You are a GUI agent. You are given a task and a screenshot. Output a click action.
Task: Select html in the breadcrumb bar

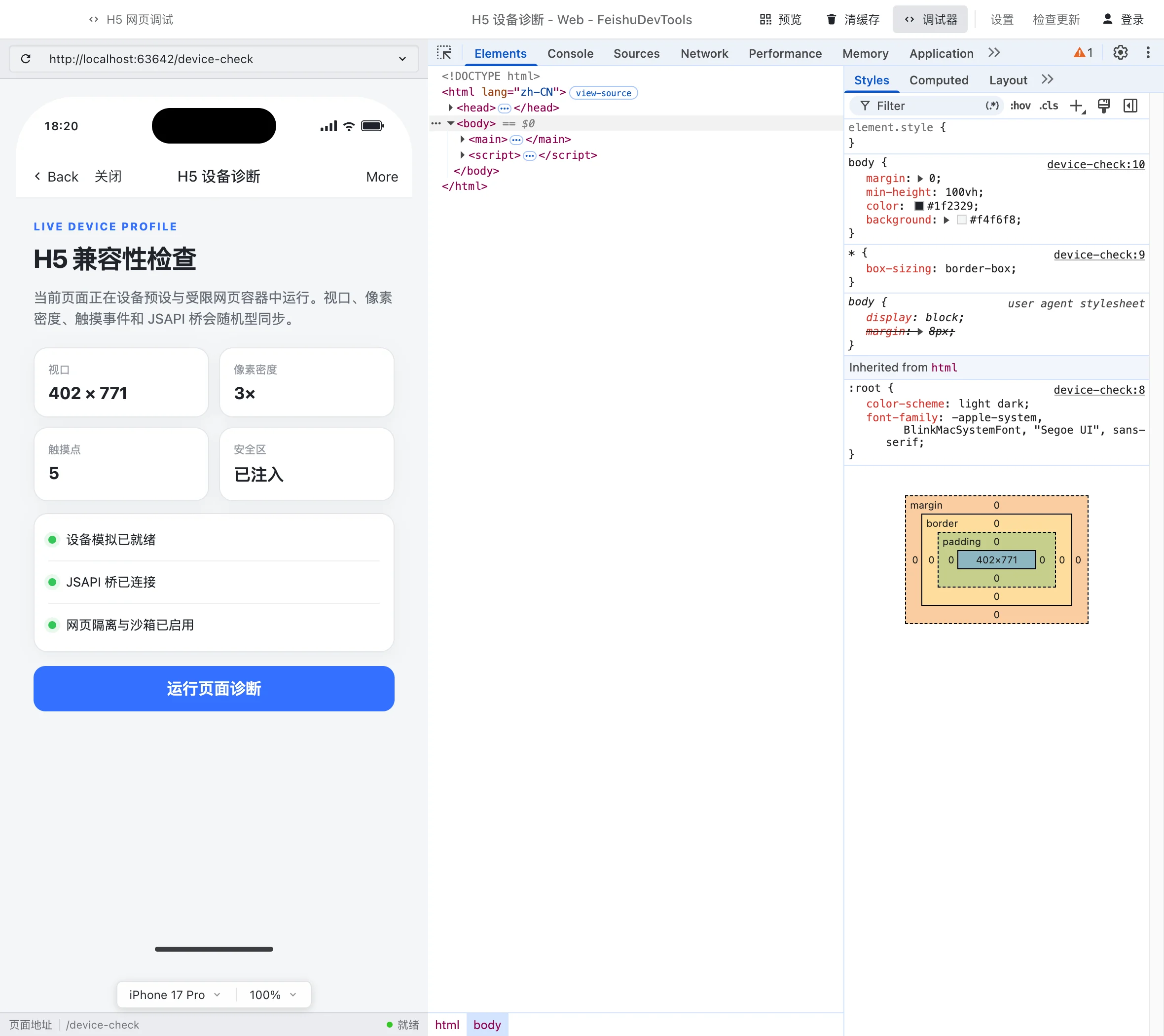tap(447, 1025)
